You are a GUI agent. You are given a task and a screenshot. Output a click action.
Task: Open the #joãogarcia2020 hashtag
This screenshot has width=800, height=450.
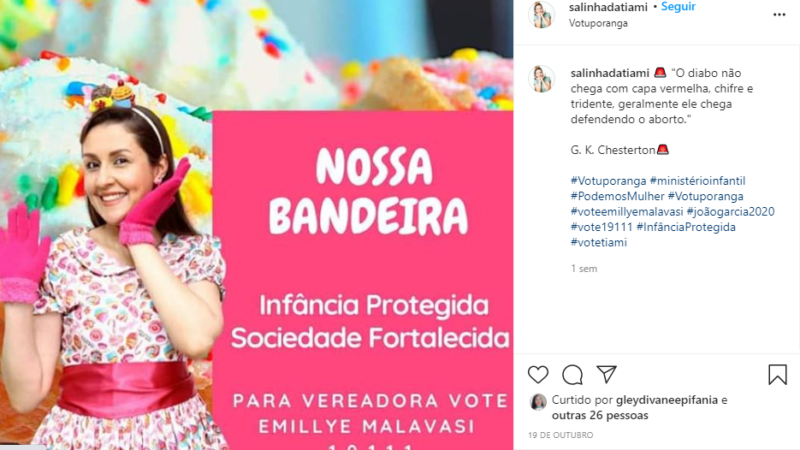pos(731,211)
